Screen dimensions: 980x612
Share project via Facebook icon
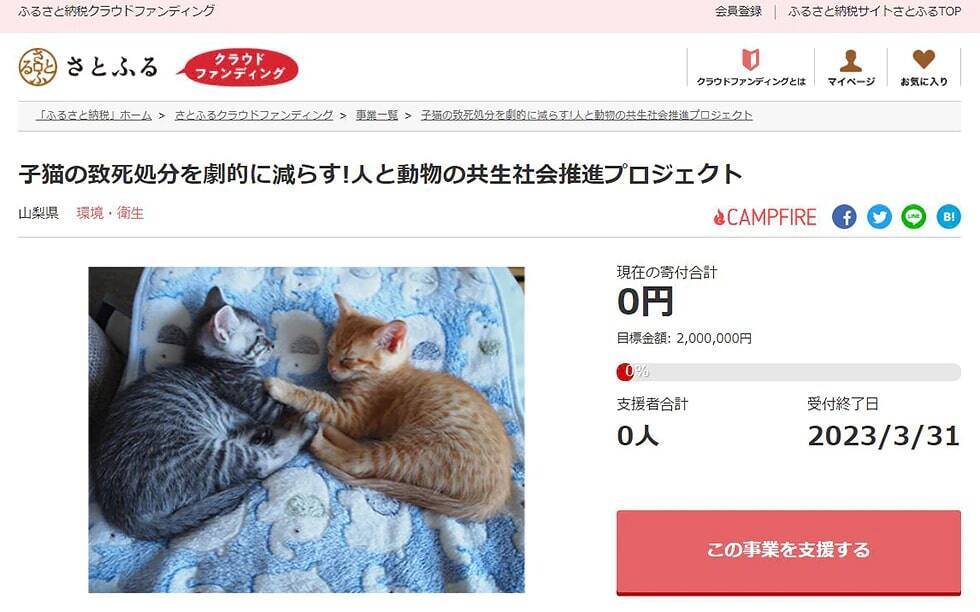844,217
